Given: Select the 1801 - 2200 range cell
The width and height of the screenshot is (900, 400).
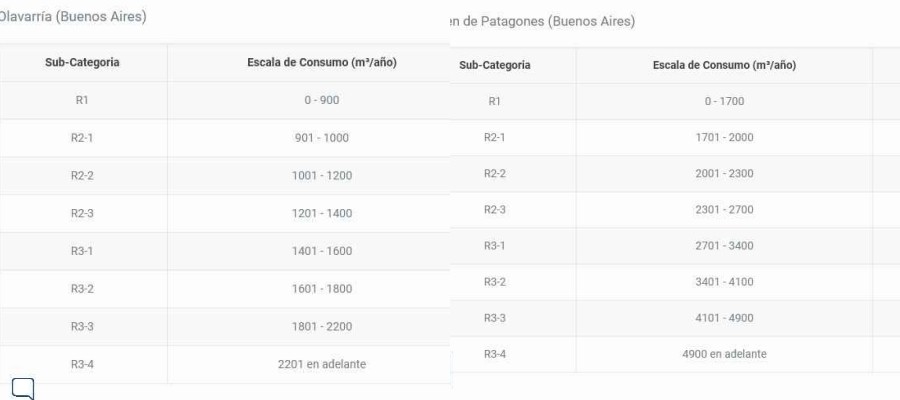Looking at the screenshot, I should (x=322, y=327).
